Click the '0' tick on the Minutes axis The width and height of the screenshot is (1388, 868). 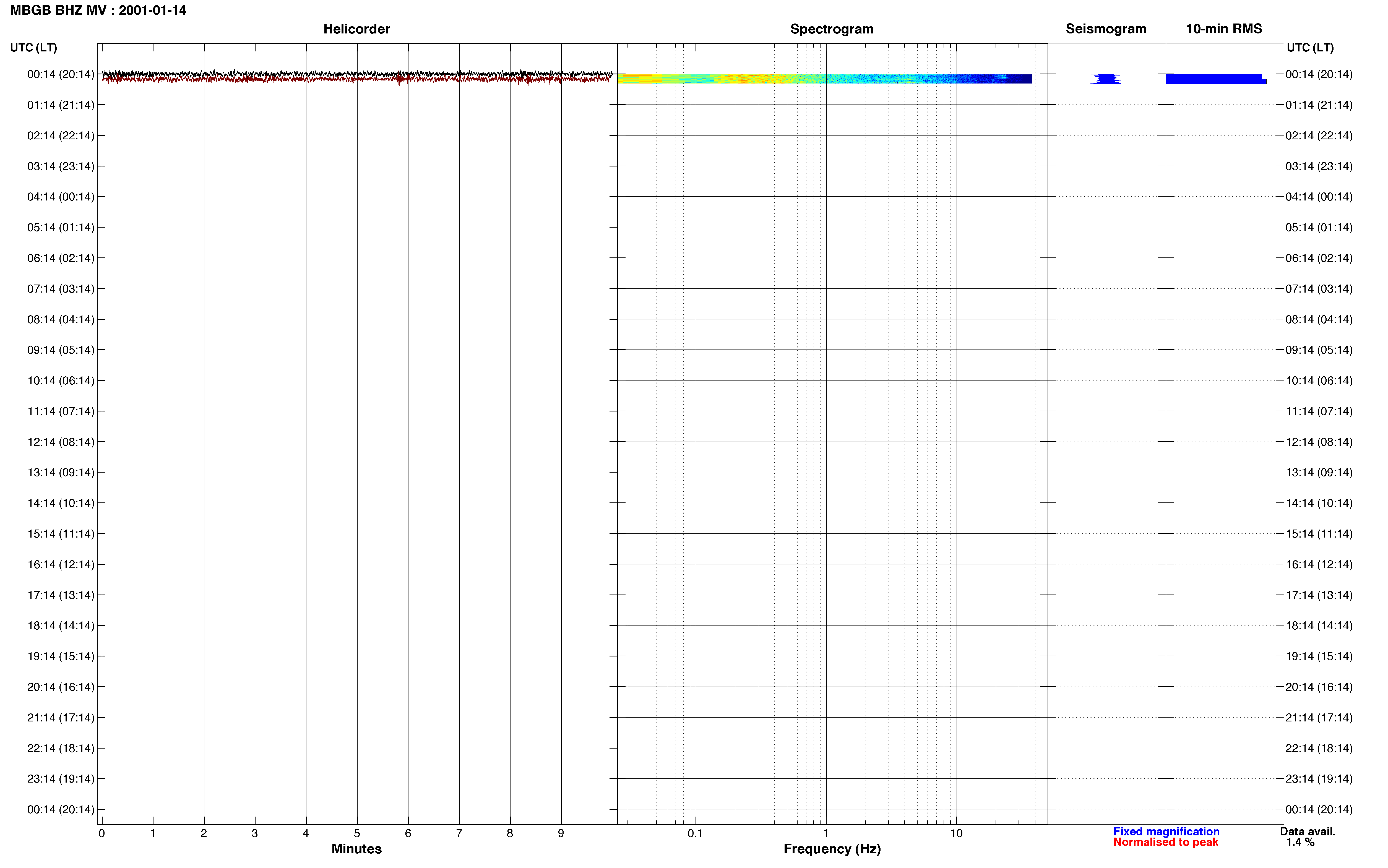[101, 833]
